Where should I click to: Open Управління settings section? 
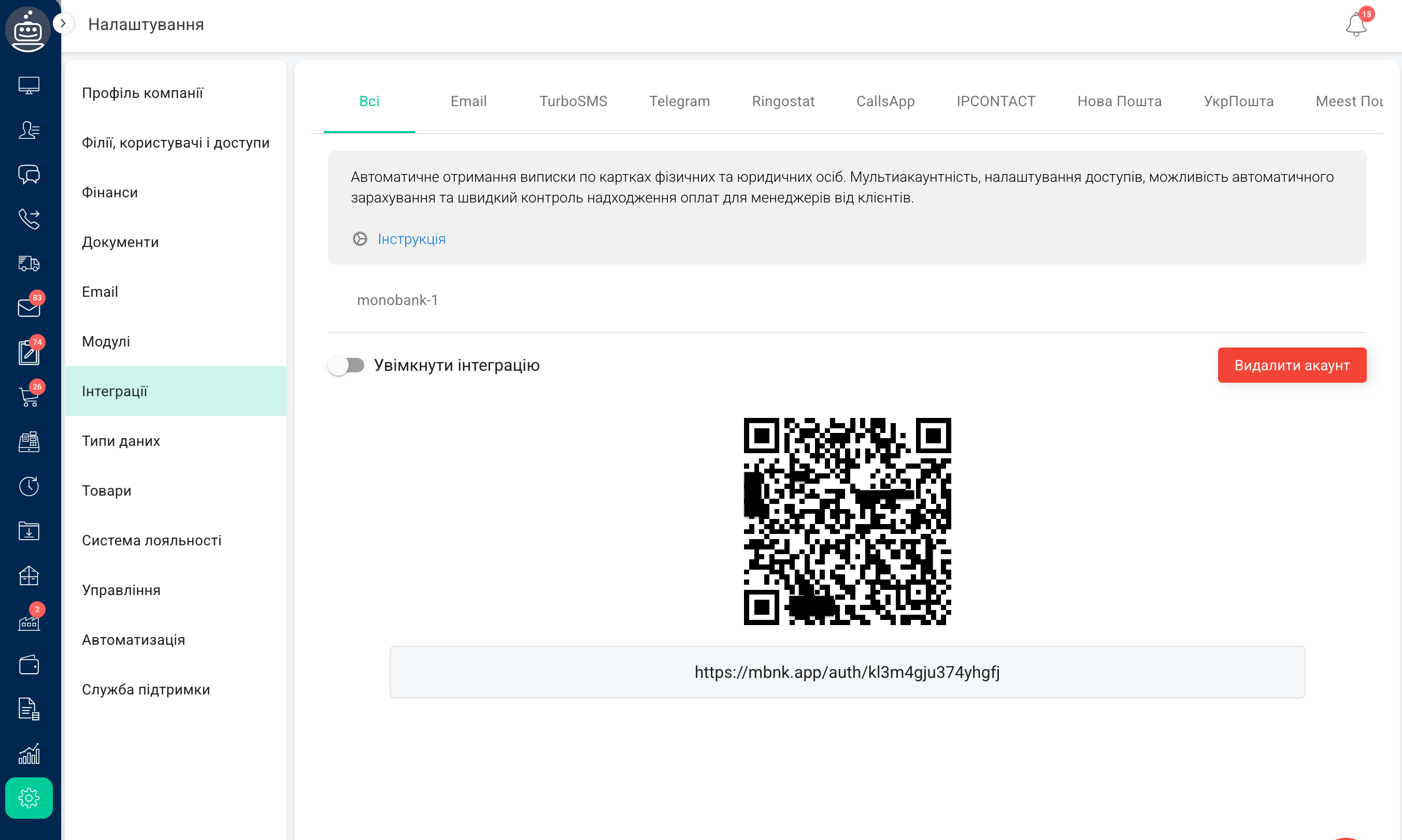(176, 590)
